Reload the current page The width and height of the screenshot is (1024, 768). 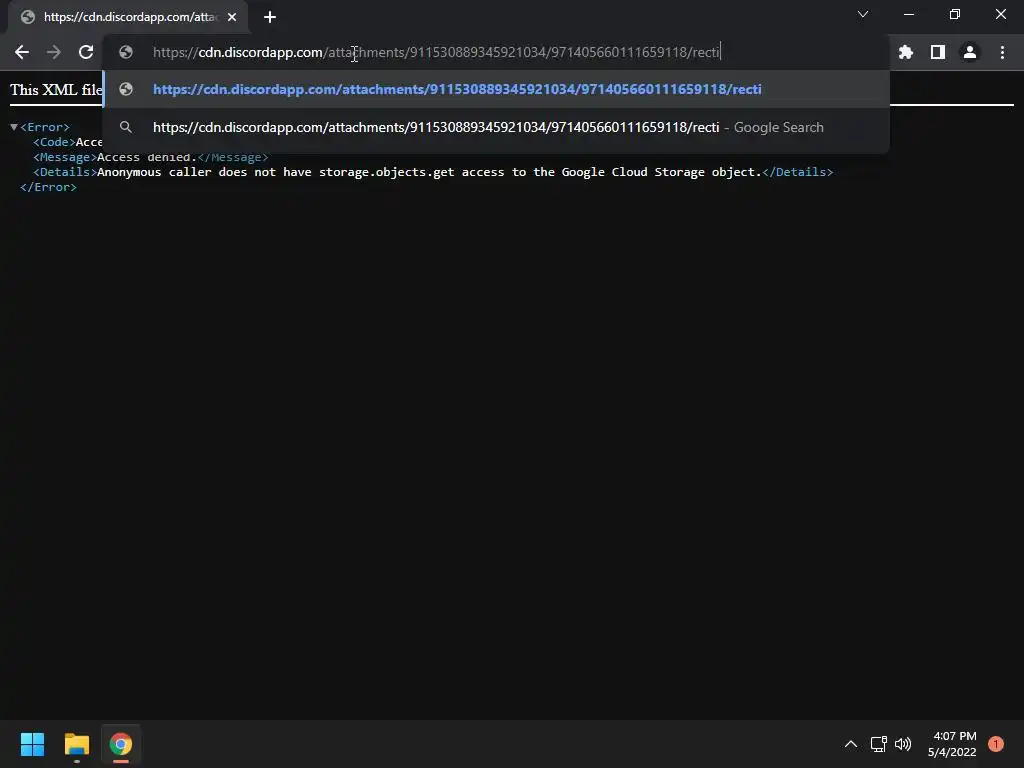86,52
